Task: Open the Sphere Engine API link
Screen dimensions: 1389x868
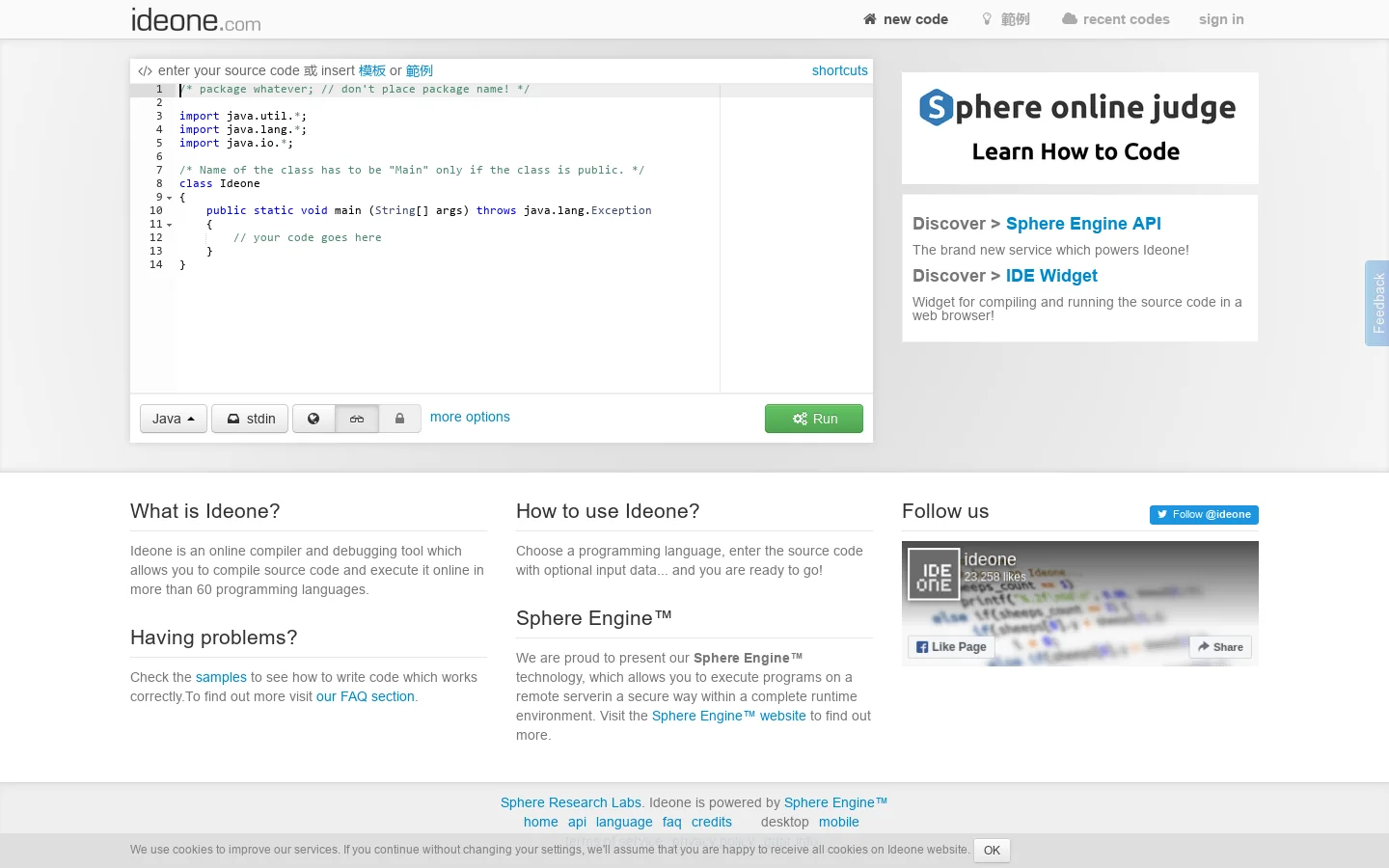Action: tap(1083, 224)
